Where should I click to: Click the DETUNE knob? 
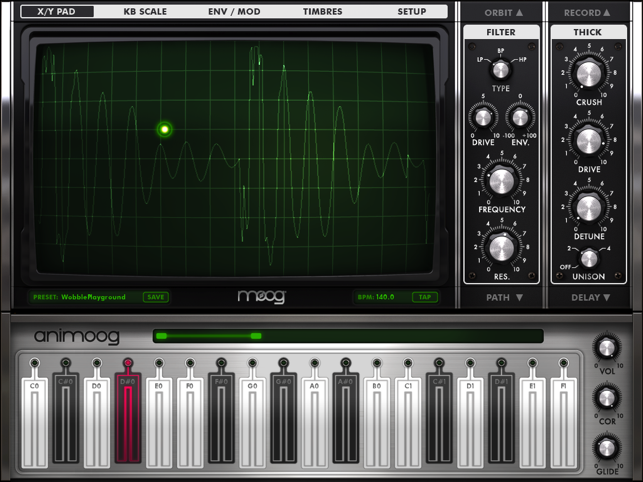(589, 207)
